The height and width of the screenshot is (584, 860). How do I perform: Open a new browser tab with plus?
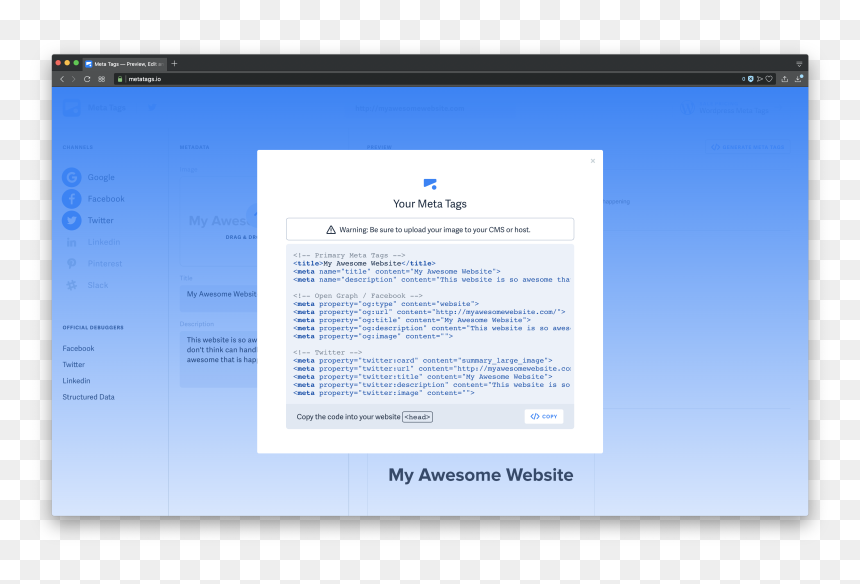[174, 64]
